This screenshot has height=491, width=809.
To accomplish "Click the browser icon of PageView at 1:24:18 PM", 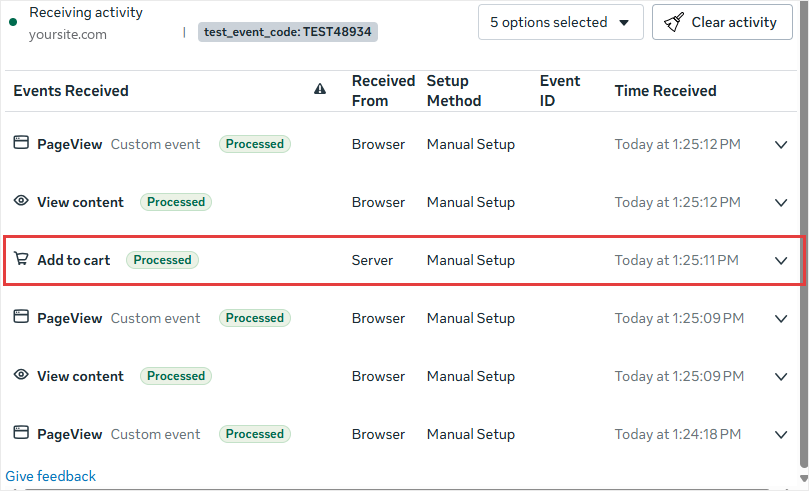I will (x=21, y=432).
